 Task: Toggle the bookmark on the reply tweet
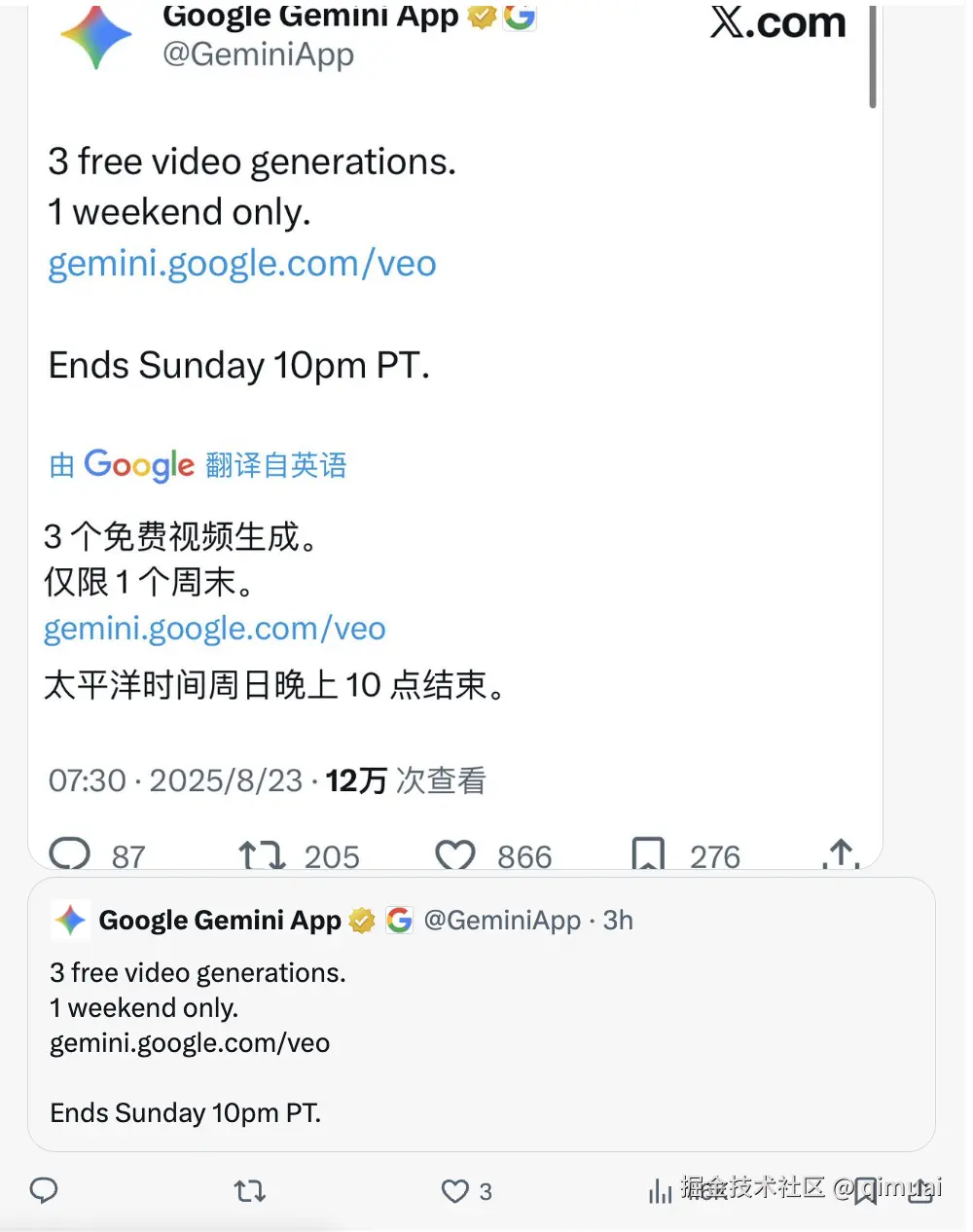(x=865, y=1190)
